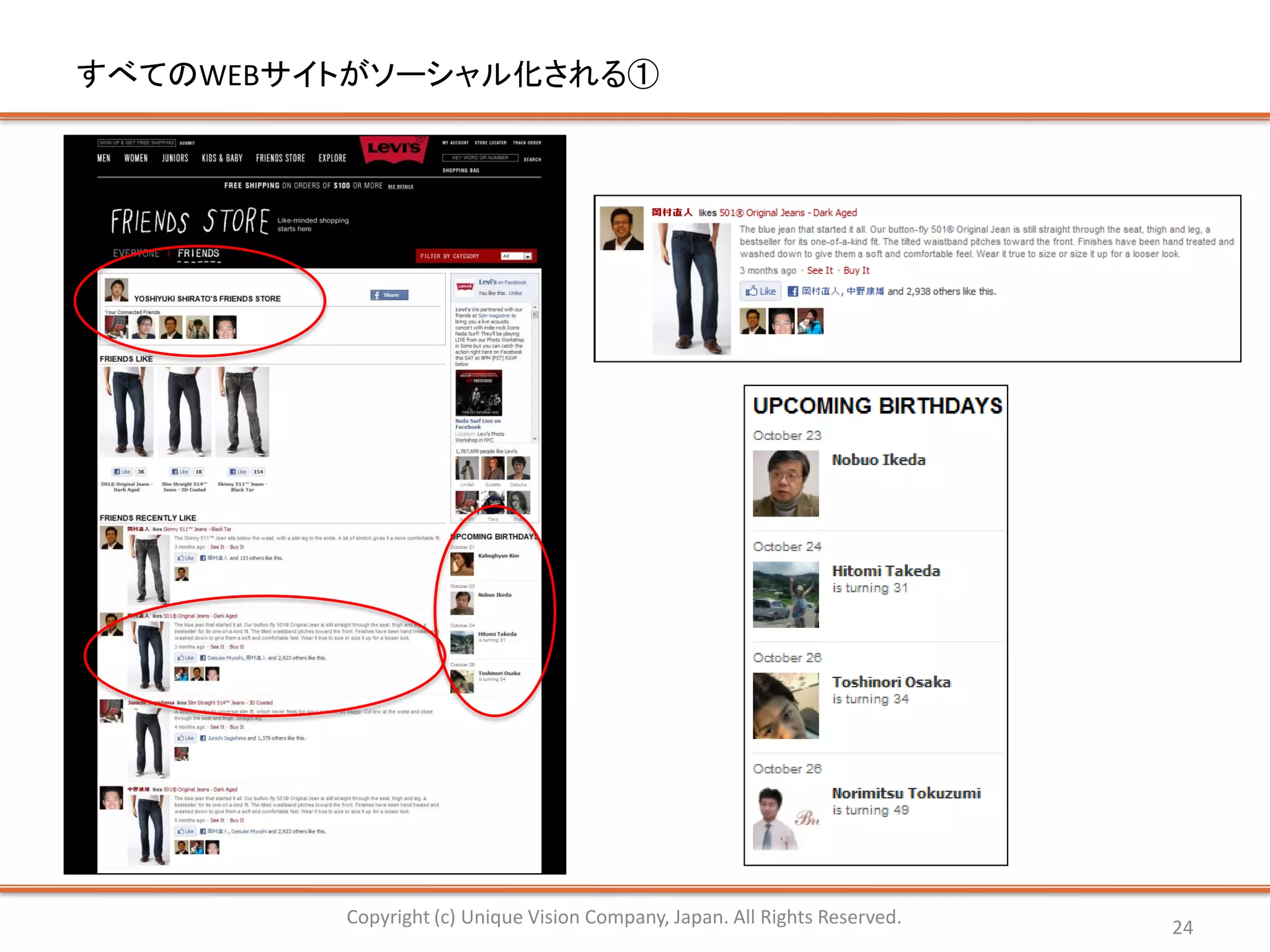This screenshot has width=1270, height=952.
Task: Click Nobuo Ikeda in the enlarged birthdays panel
Action: point(879,460)
